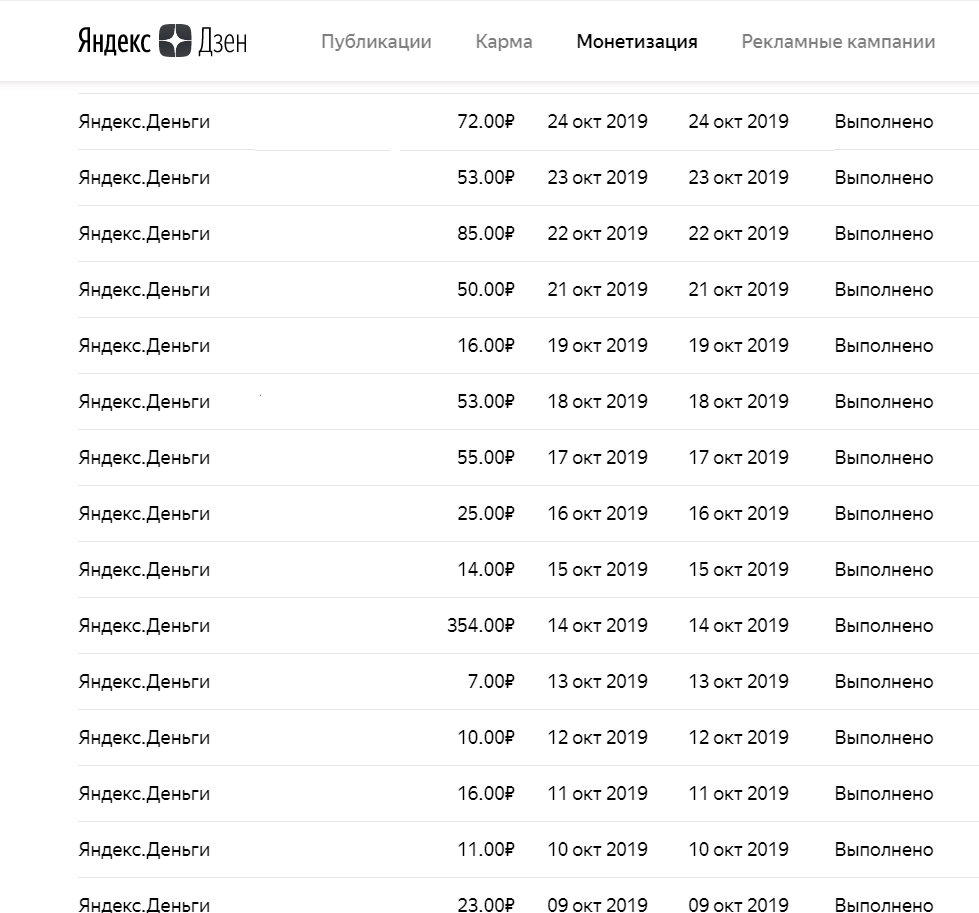Select the 72.00₽ payout row from 24 окт
The image size is (979, 913).
pos(528,122)
